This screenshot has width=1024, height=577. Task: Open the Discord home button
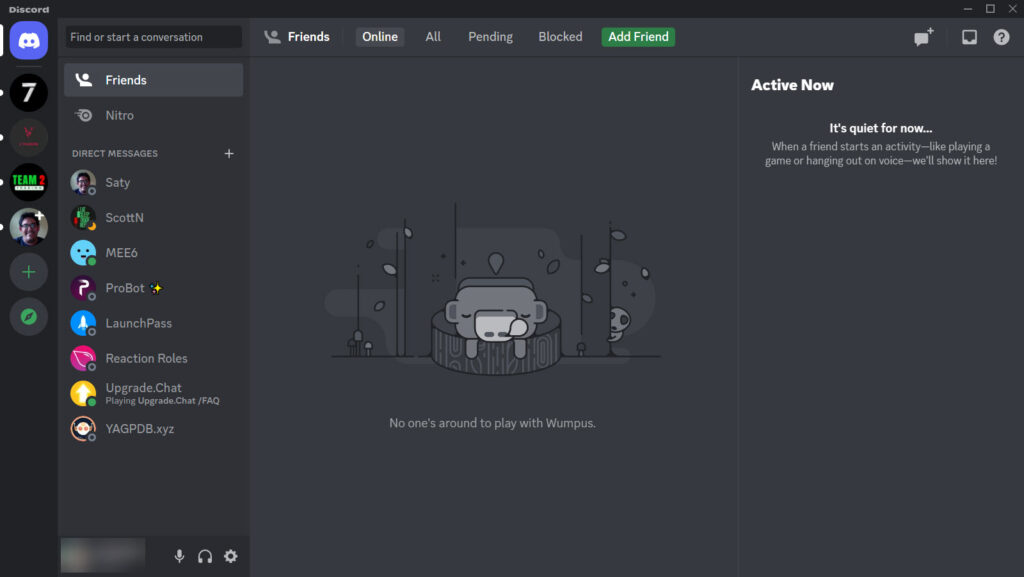click(28, 40)
